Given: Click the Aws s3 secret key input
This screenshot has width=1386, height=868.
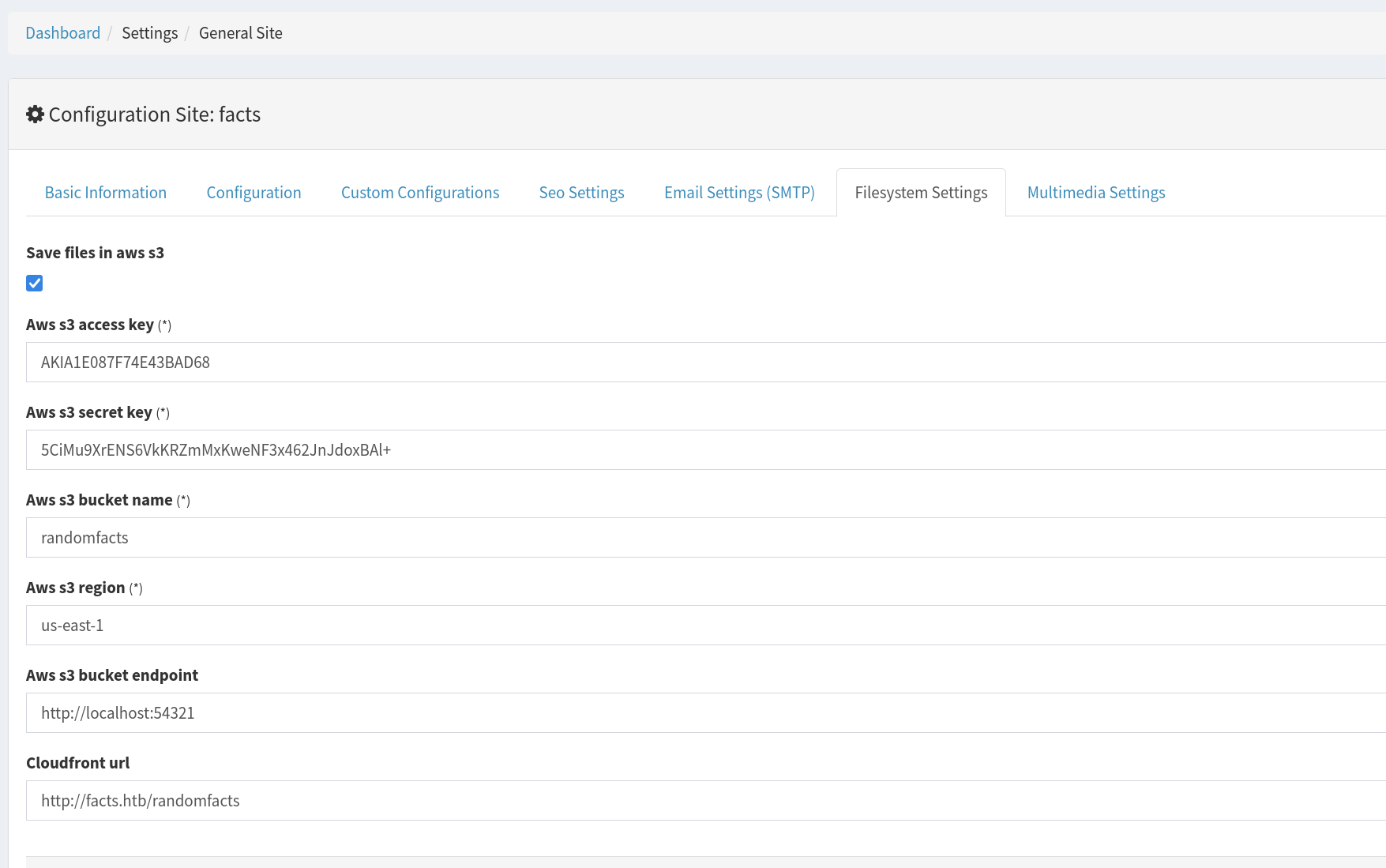Looking at the screenshot, I should [474, 449].
